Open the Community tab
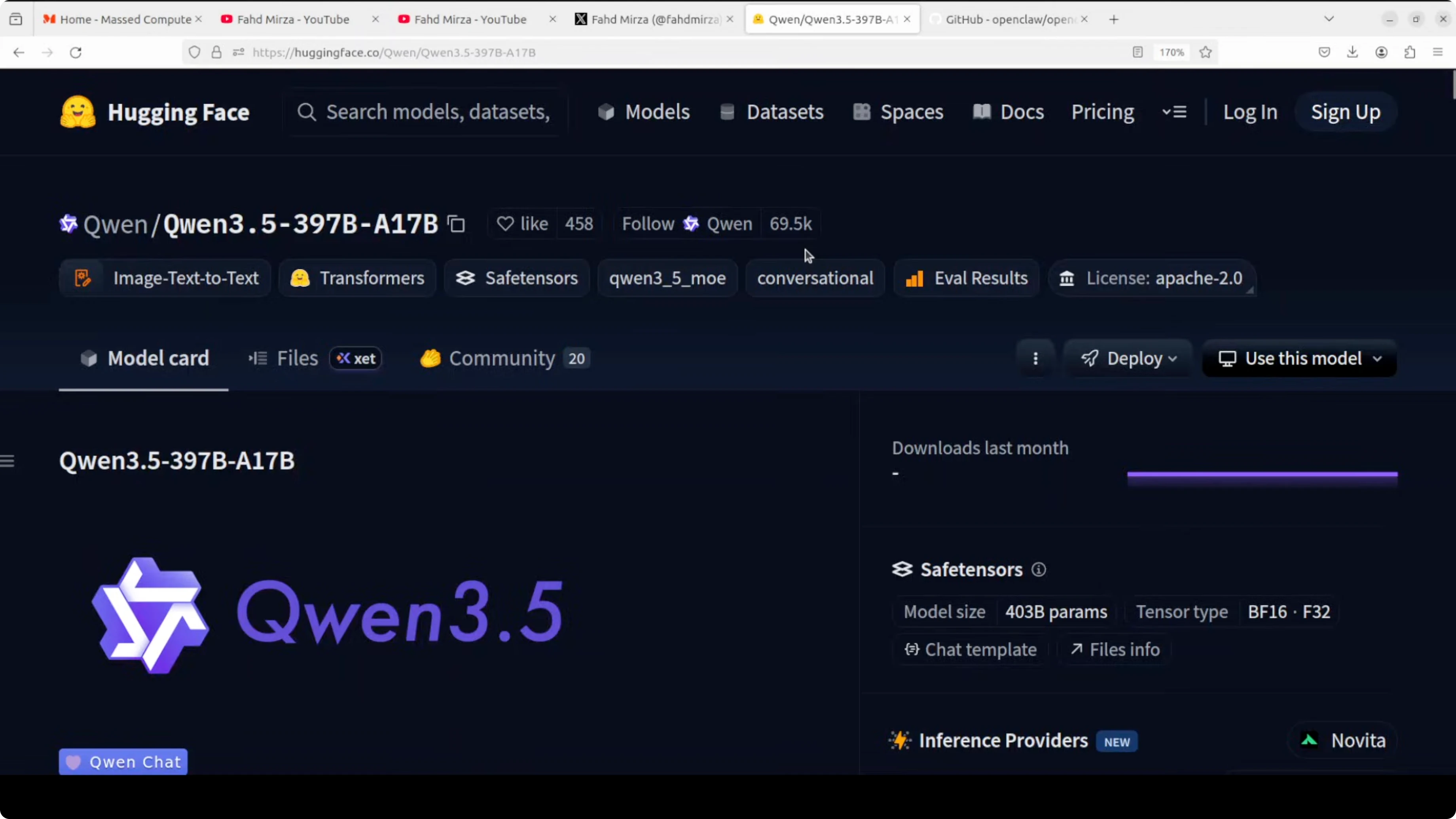 click(x=501, y=358)
